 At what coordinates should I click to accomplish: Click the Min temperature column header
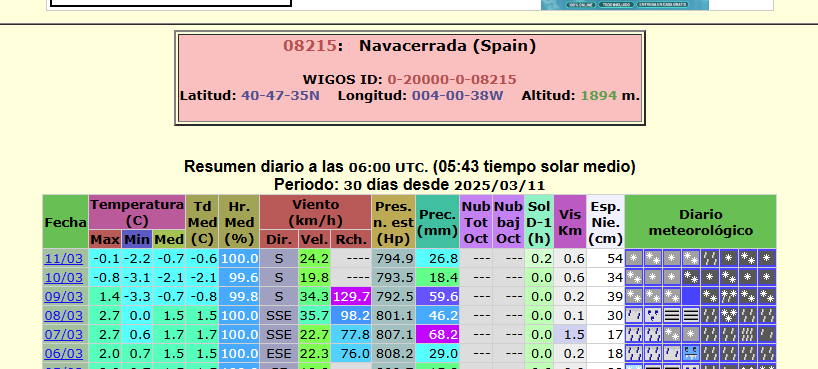[137, 240]
